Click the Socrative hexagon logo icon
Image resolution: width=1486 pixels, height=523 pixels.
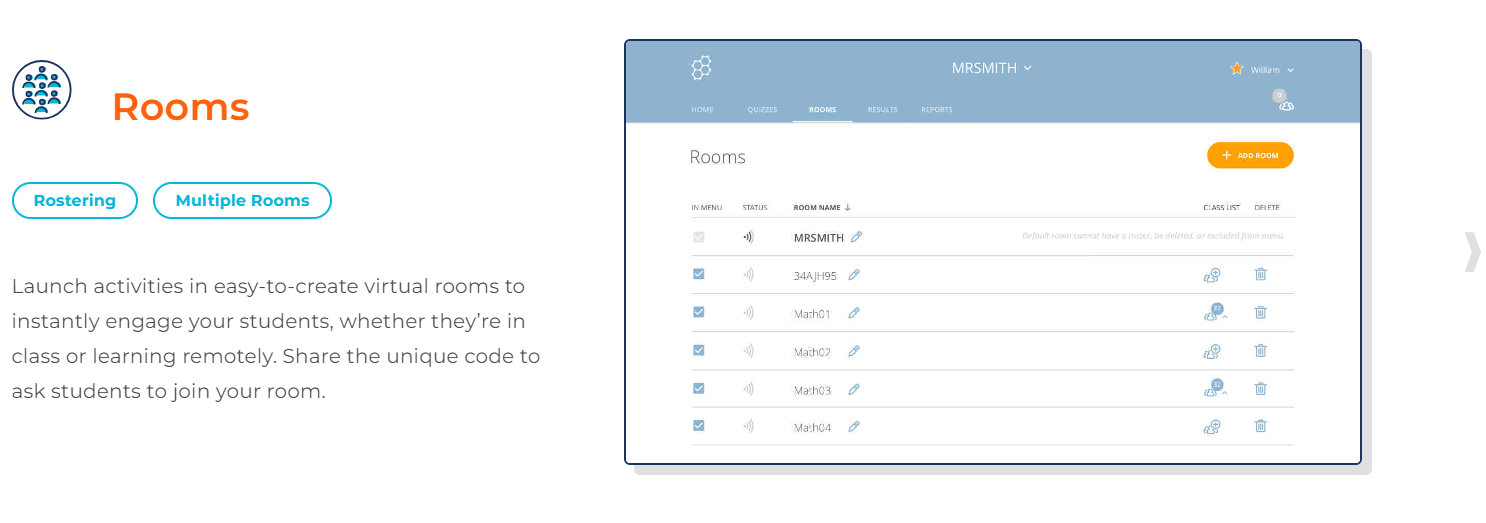pyautogui.click(x=702, y=68)
